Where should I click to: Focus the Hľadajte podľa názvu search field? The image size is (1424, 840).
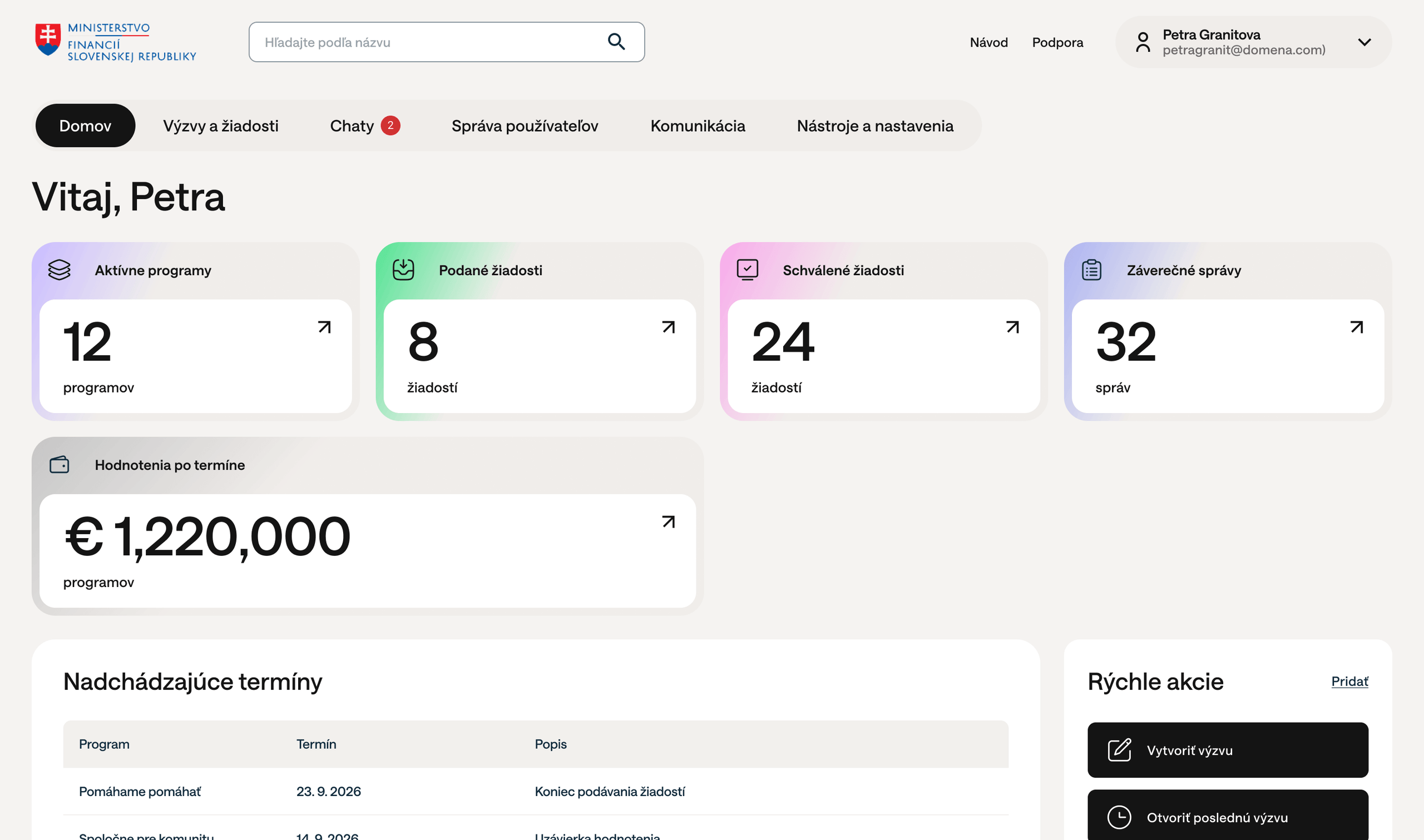pos(447,42)
